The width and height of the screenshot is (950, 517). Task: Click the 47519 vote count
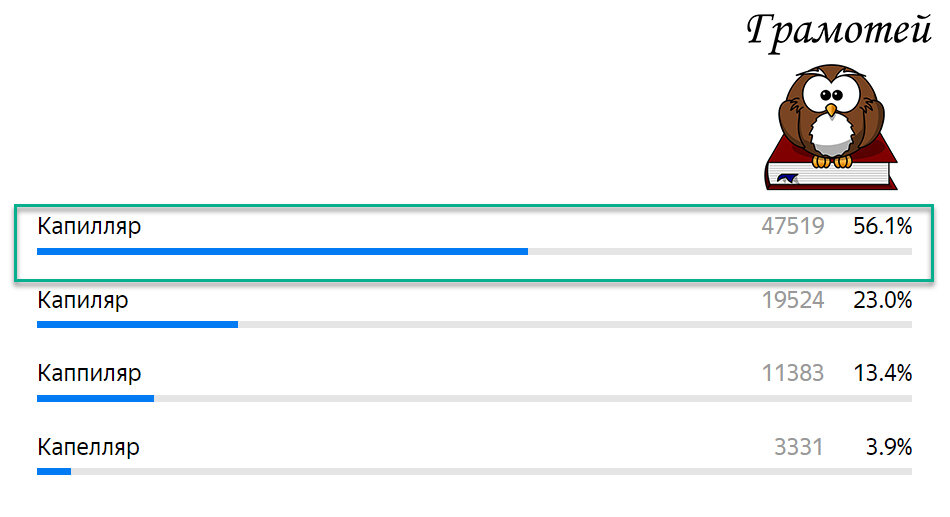tap(792, 227)
